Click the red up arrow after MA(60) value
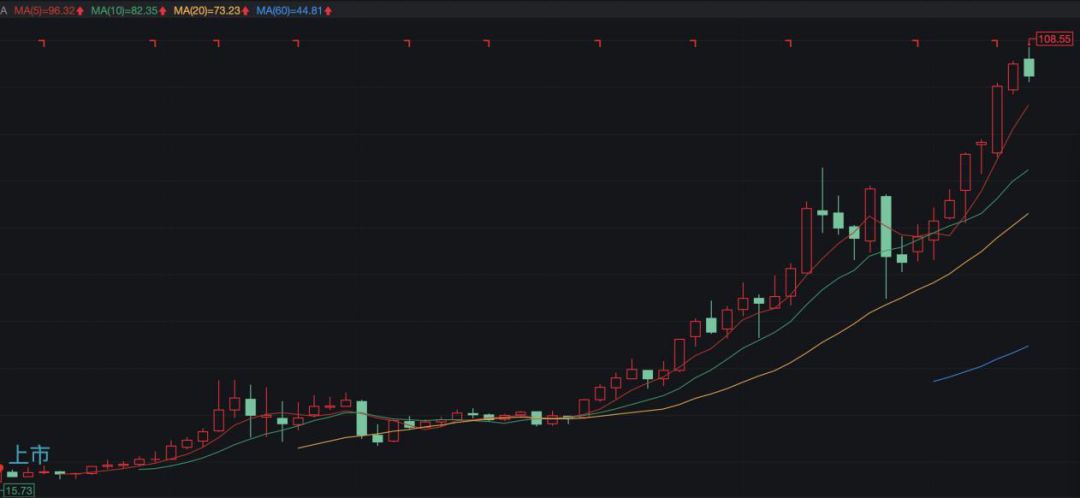Image resolution: width=1080 pixels, height=498 pixels. pos(328,11)
